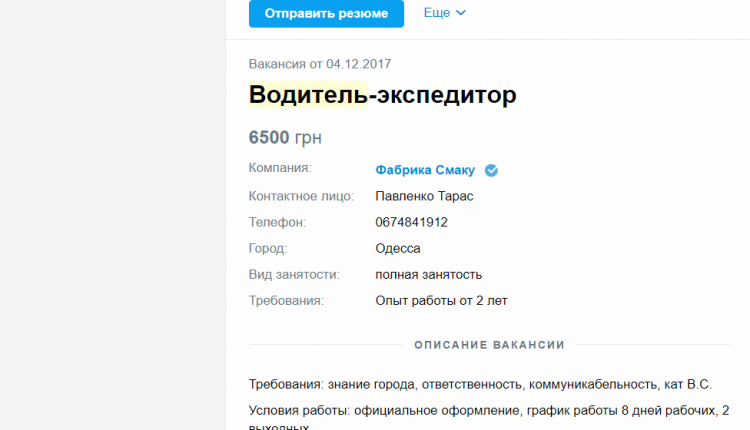The image size is (750, 430).
Task: Click the полная занятость value
Action: point(429,275)
